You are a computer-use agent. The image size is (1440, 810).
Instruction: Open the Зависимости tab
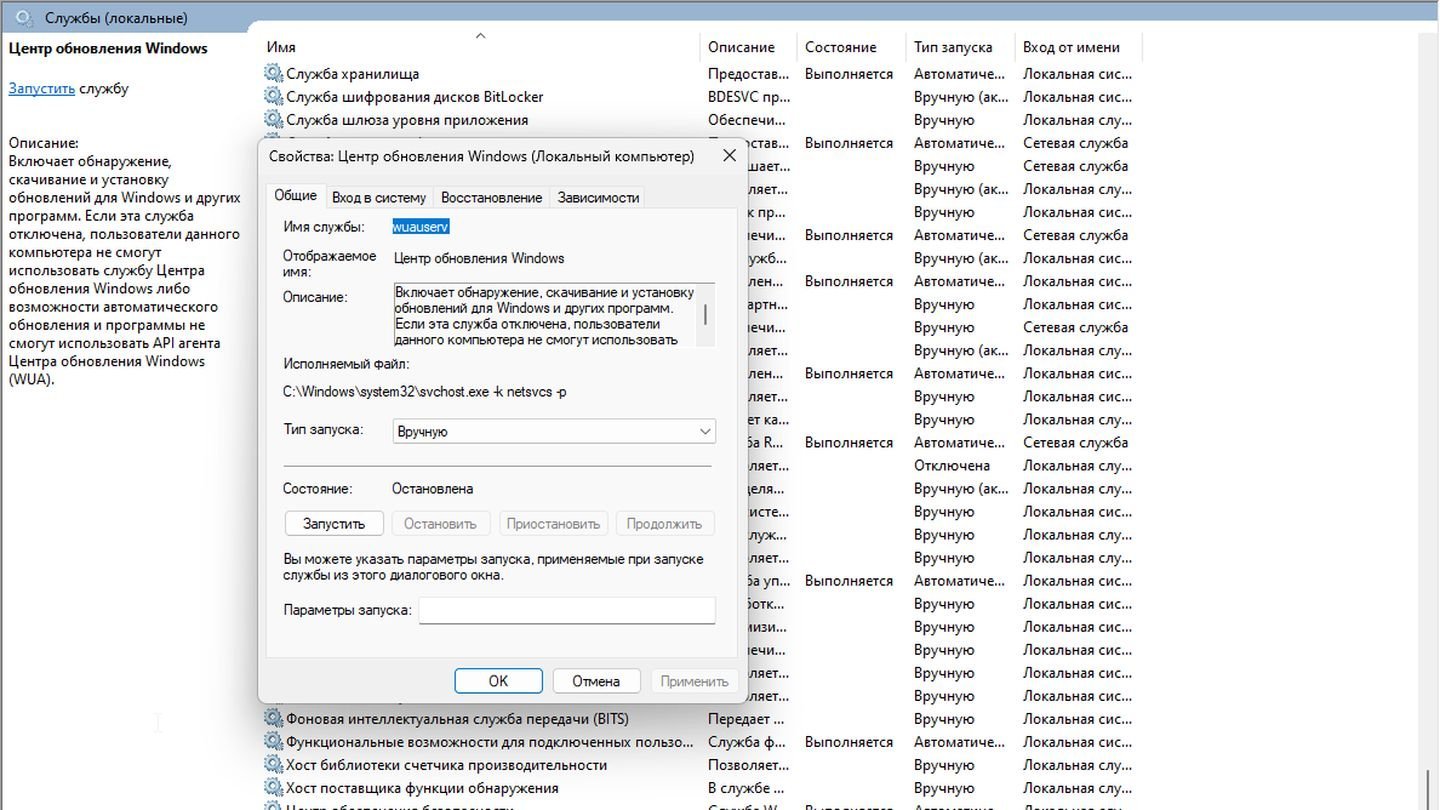pyautogui.click(x=598, y=197)
